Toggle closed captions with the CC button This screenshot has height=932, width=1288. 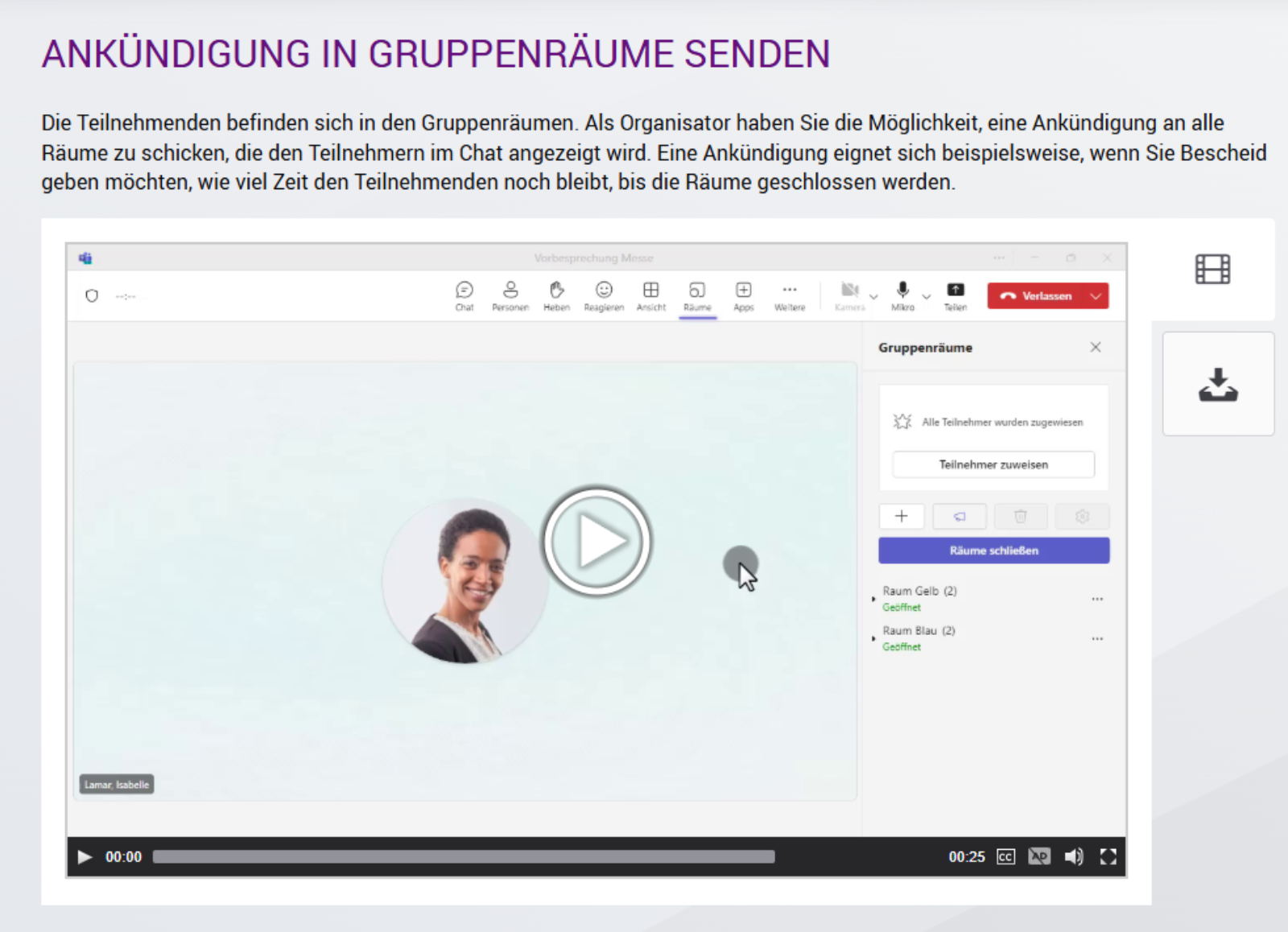coord(1005,857)
